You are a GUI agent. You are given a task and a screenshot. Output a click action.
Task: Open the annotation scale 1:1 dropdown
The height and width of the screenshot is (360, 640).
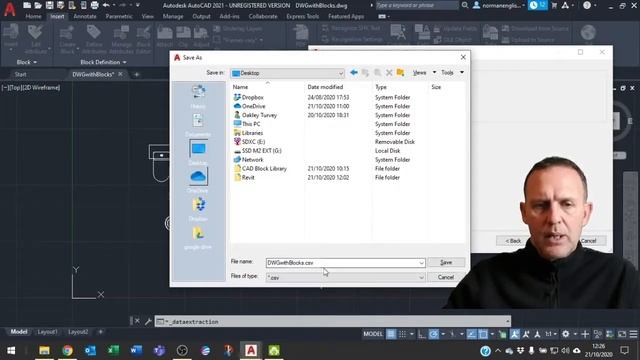[551, 334]
